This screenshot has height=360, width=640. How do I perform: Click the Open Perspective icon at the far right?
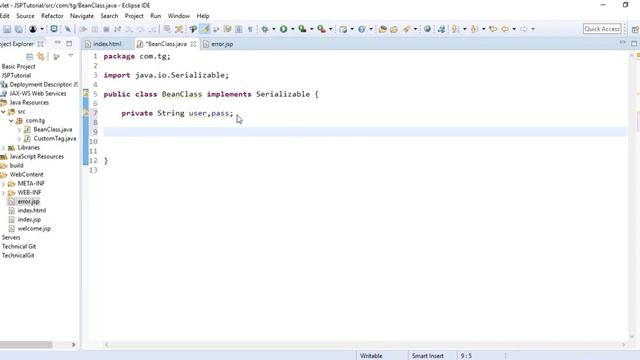(x=636, y=29)
